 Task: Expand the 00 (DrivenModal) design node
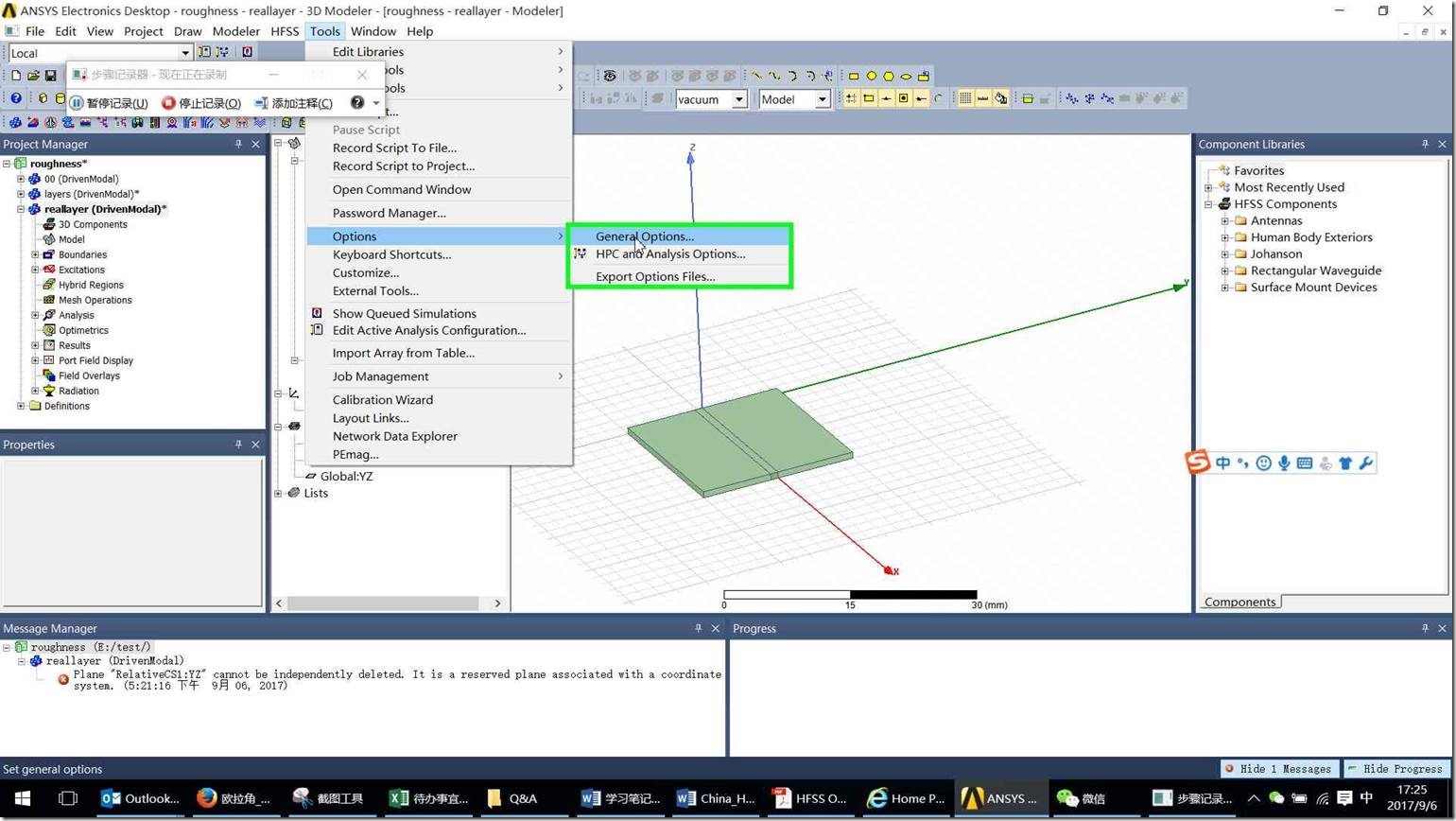point(21,179)
